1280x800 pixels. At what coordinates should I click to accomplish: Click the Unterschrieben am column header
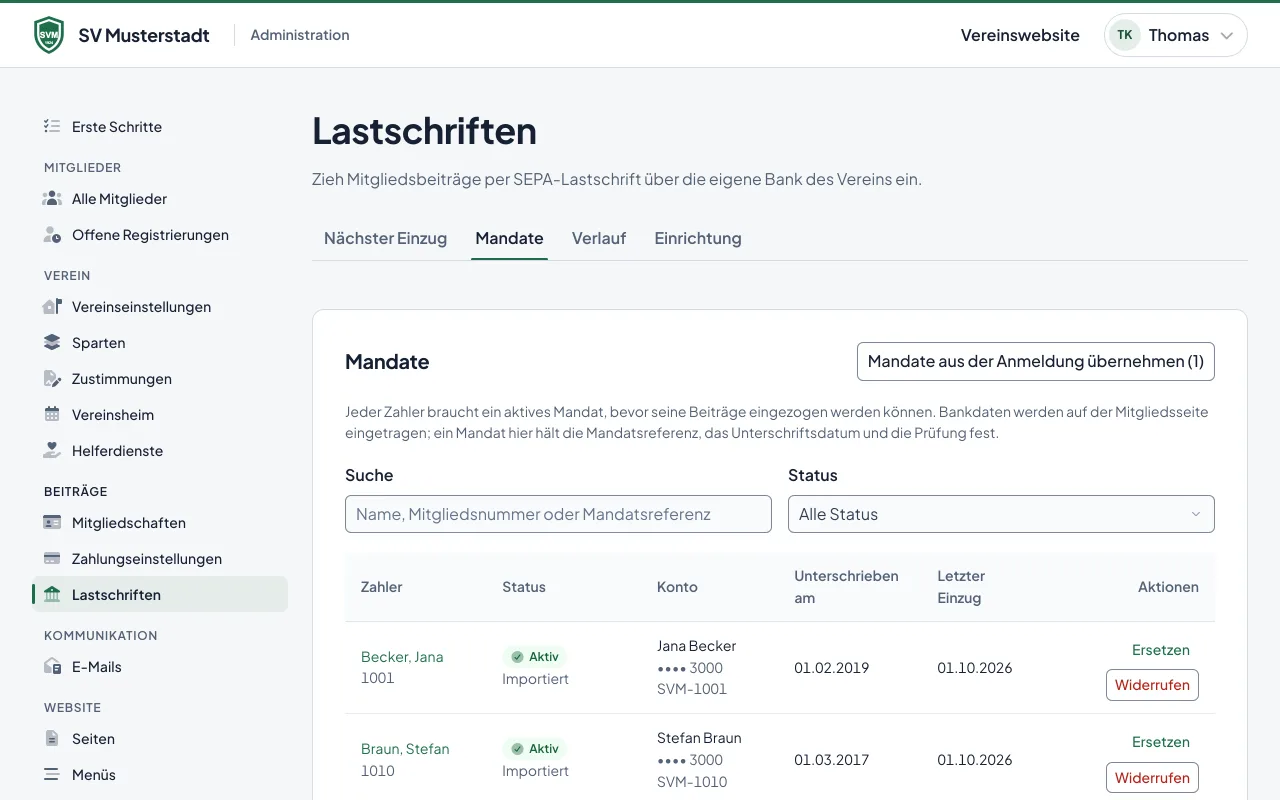[x=847, y=587]
